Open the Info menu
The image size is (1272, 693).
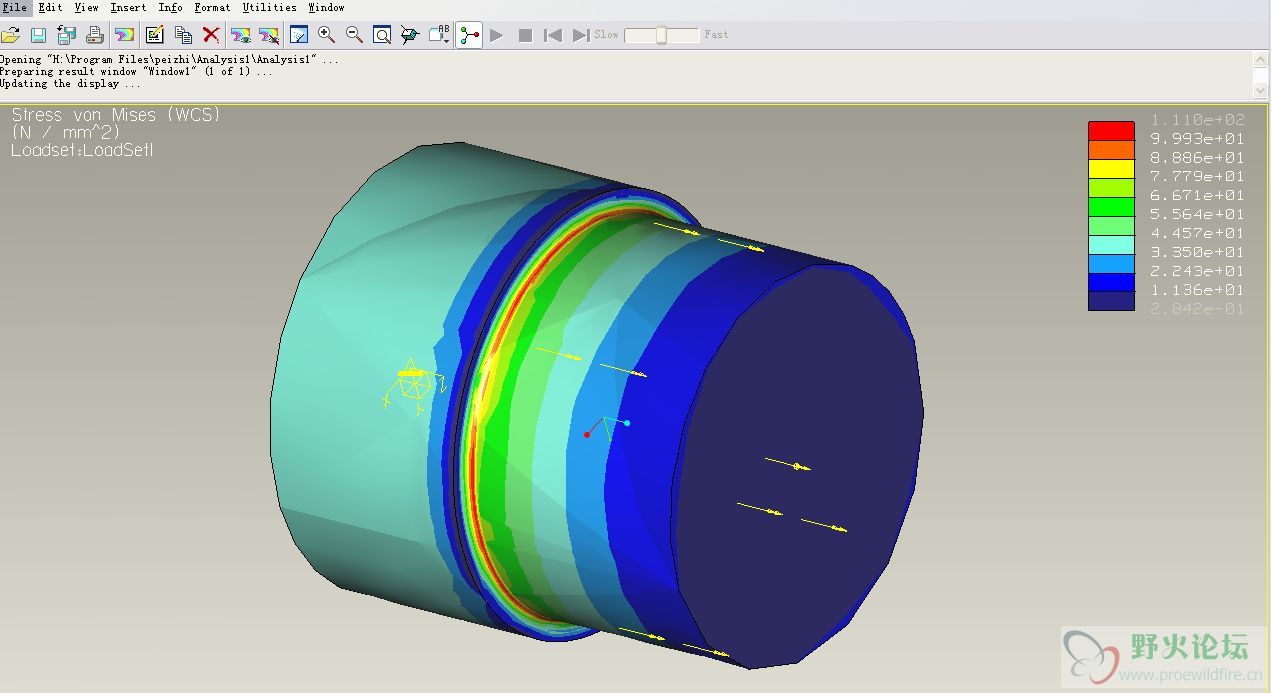pyautogui.click(x=171, y=7)
